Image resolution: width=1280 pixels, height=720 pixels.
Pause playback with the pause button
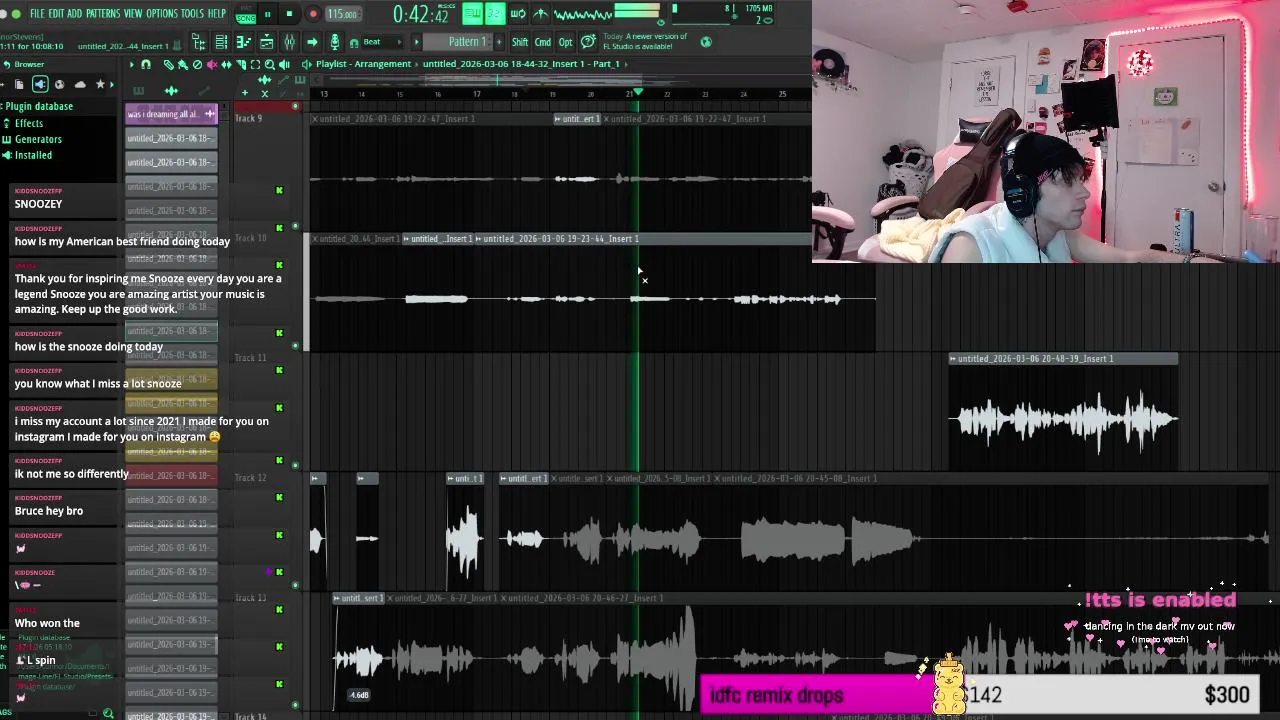(268, 14)
